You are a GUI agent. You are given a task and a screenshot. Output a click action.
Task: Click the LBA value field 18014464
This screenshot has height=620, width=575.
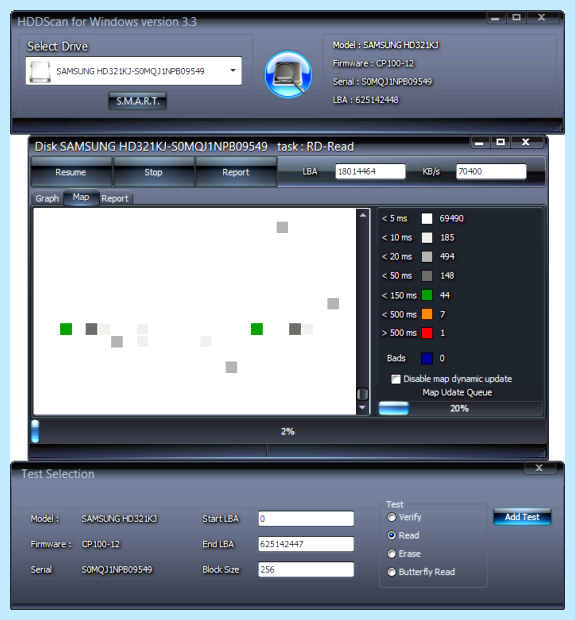click(370, 172)
